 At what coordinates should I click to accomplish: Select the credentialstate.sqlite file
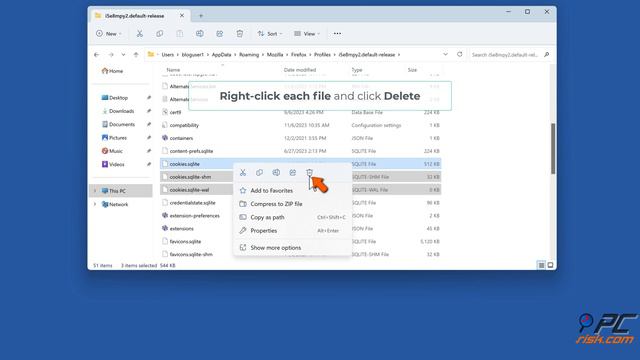pos(193,203)
